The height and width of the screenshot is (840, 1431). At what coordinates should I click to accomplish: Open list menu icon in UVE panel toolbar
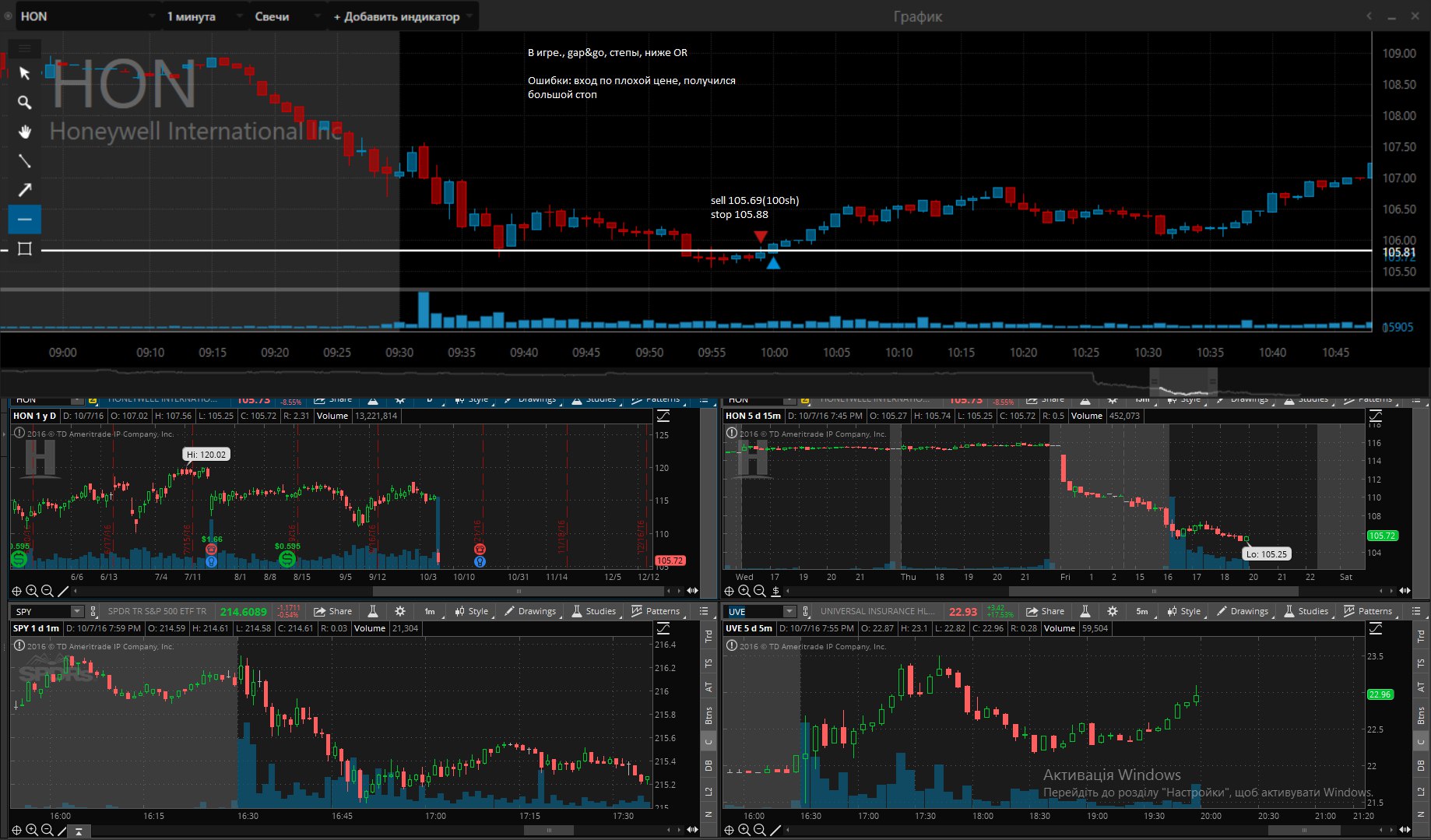pos(1416,611)
